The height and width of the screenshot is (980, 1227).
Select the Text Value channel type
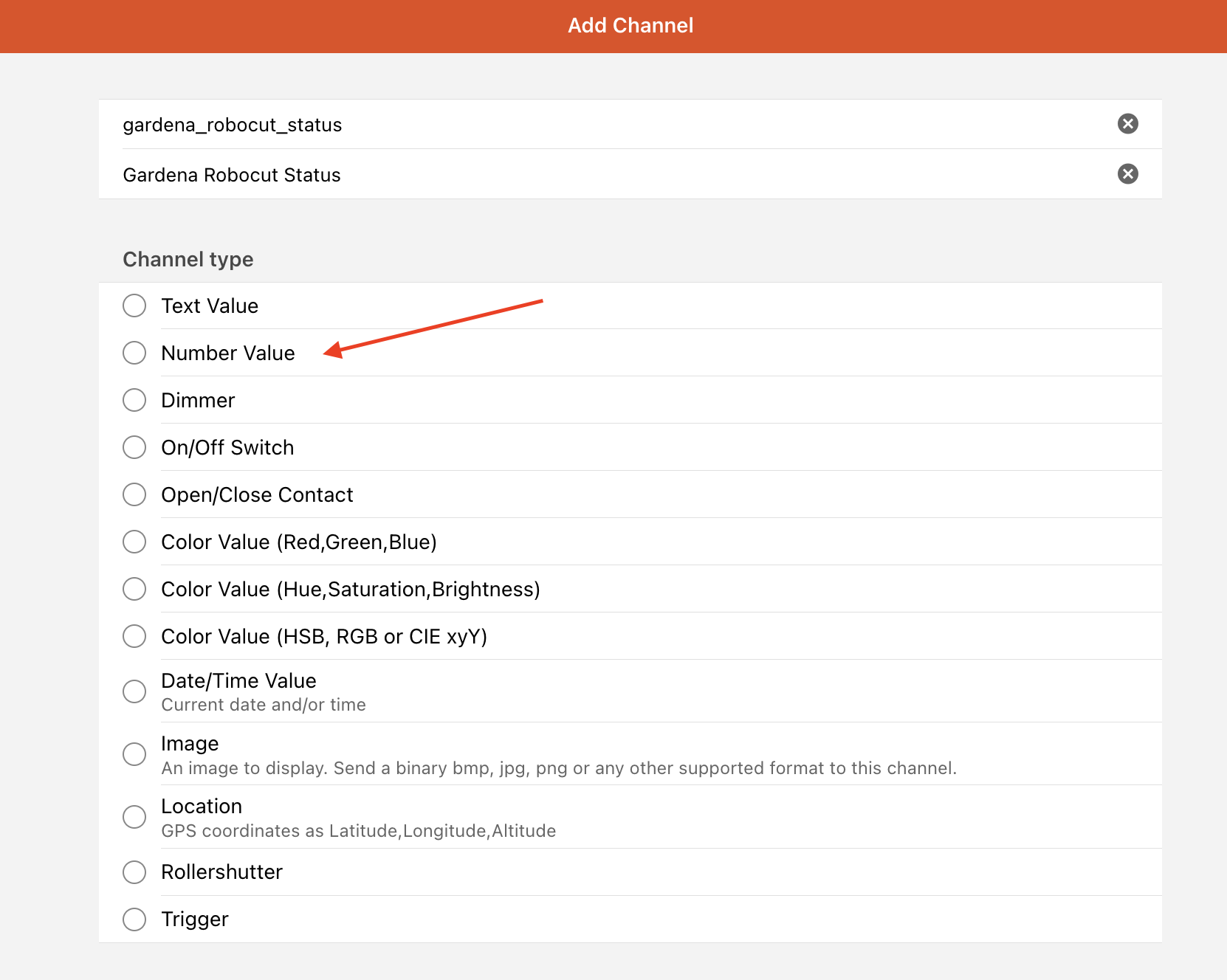[134, 306]
